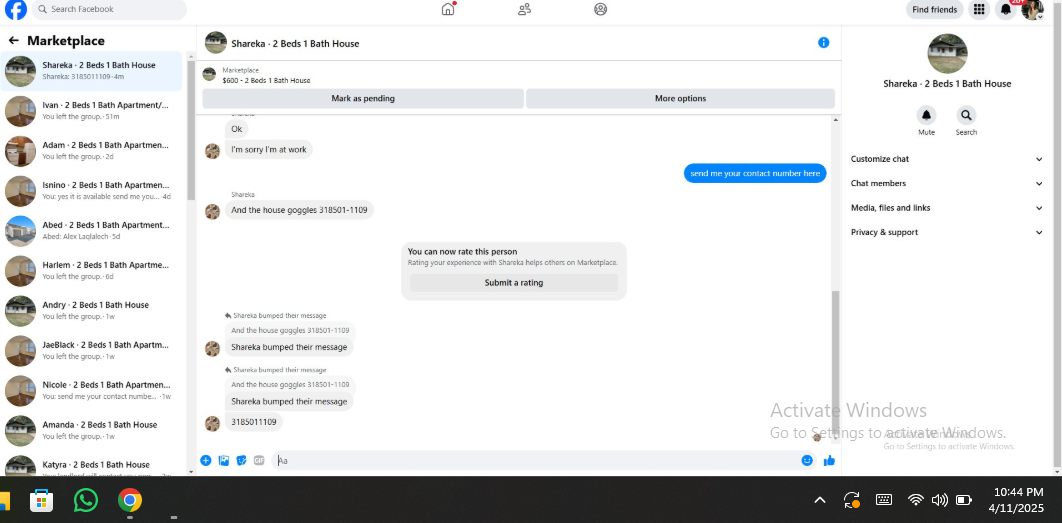Click Shareka's listing thumbnail in right panel
This screenshot has height=523, width=1062.
947,54
